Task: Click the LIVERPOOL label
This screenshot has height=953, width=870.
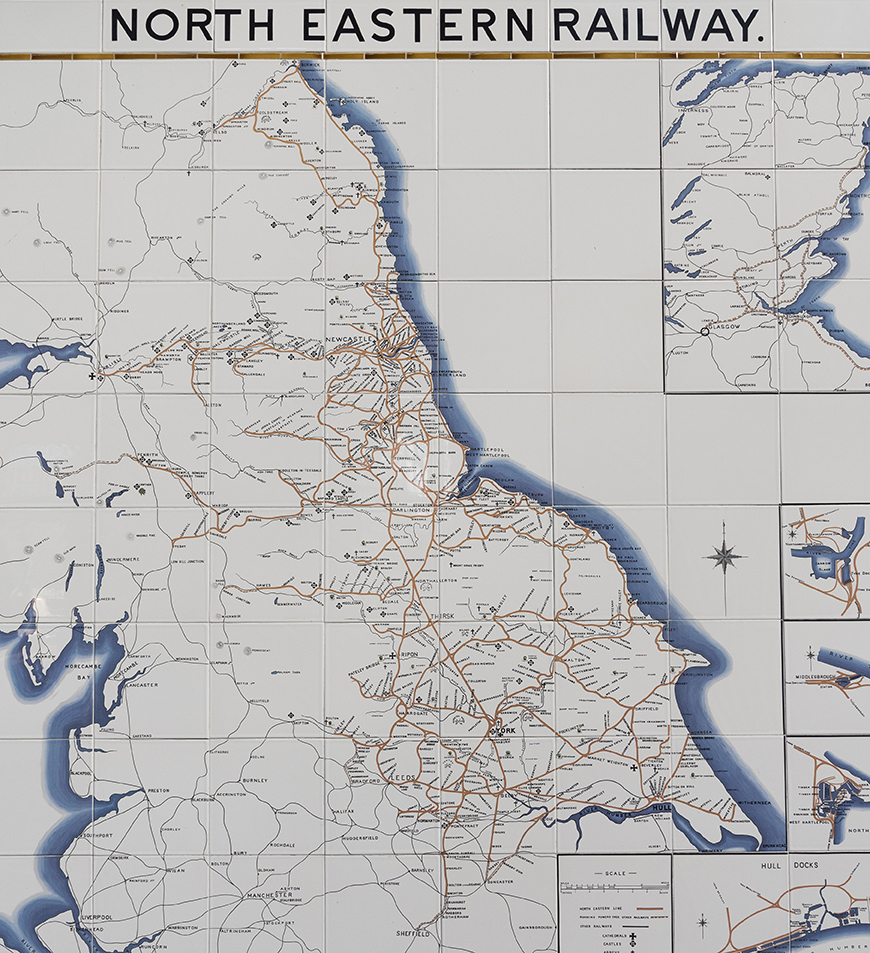Action: 95,917
